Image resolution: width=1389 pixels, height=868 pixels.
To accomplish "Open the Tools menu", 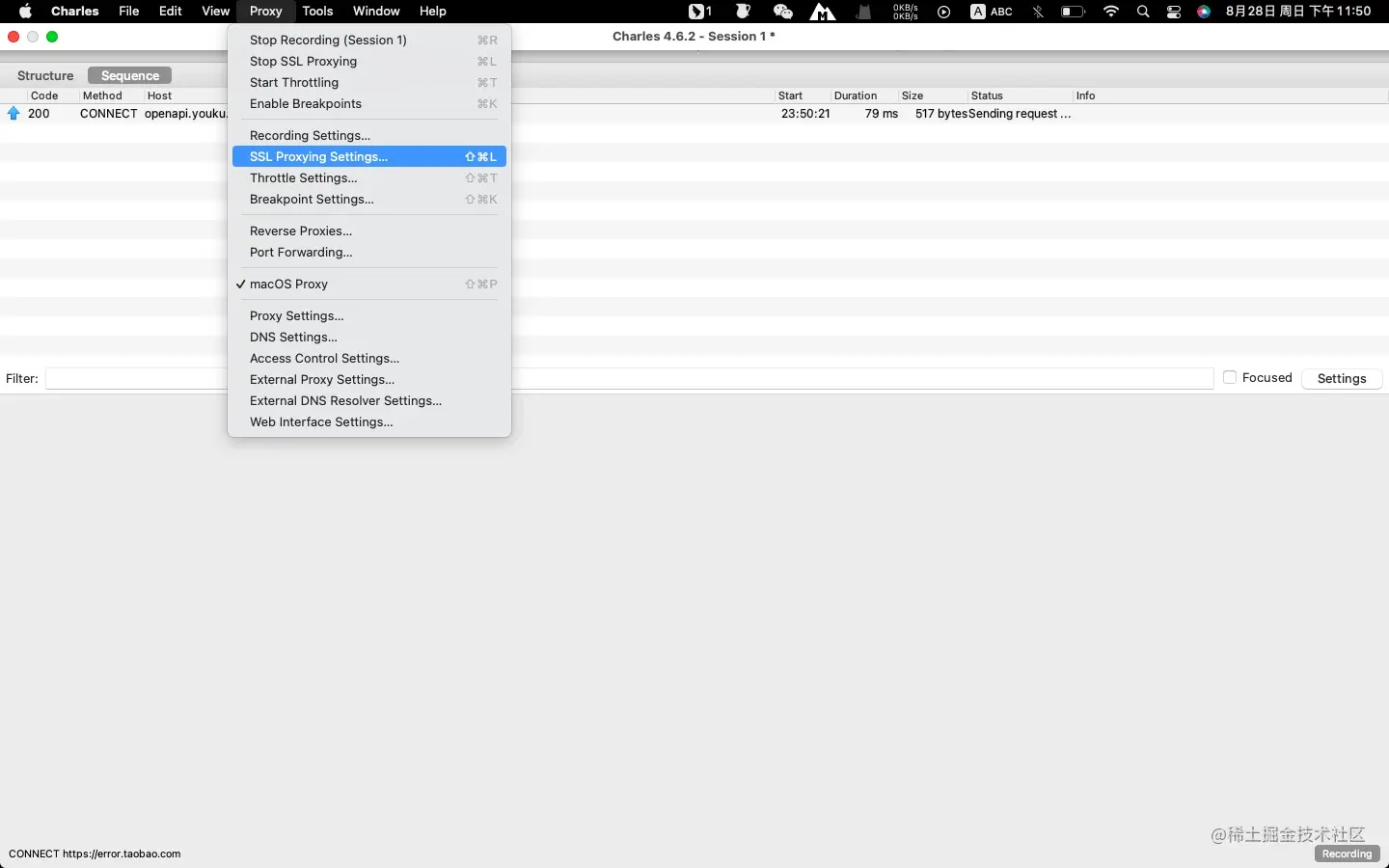I will click(x=317, y=12).
